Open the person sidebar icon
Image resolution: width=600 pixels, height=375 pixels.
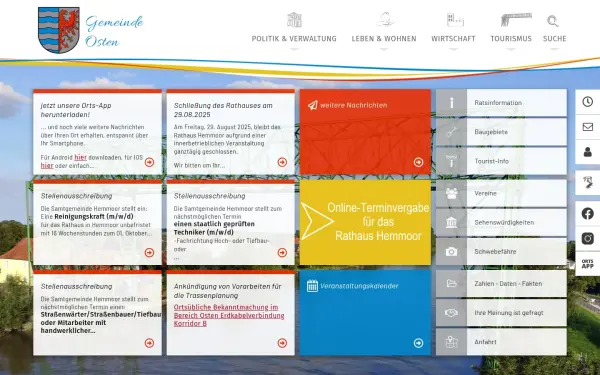click(588, 152)
